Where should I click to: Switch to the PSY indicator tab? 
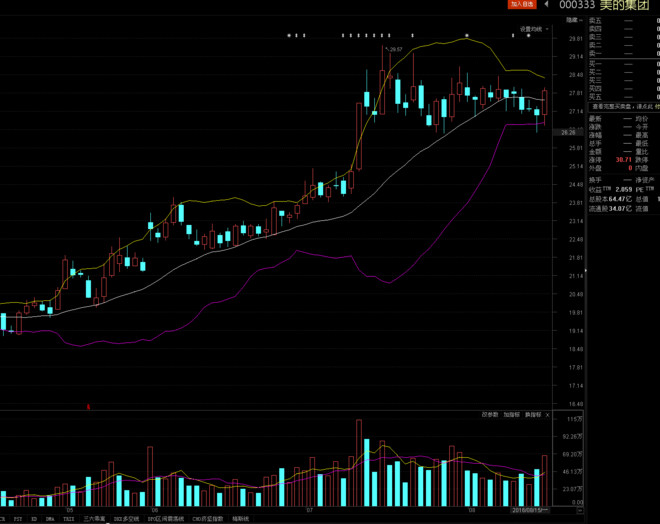point(18,519)
